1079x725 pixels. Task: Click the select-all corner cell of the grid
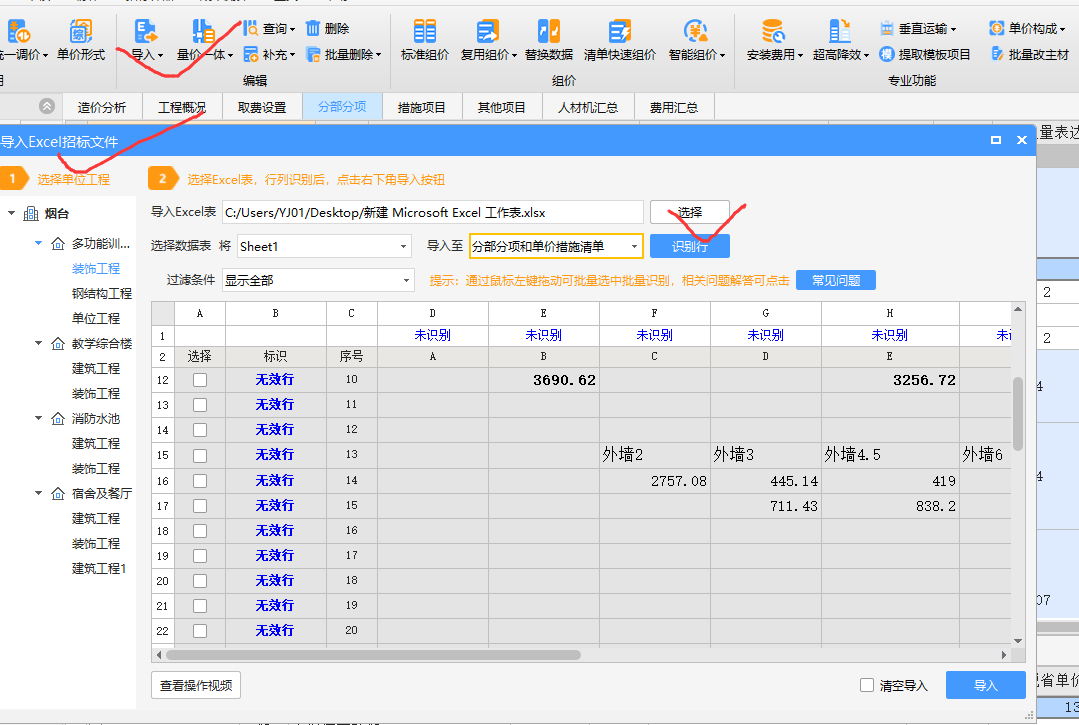tap(162, 313)
